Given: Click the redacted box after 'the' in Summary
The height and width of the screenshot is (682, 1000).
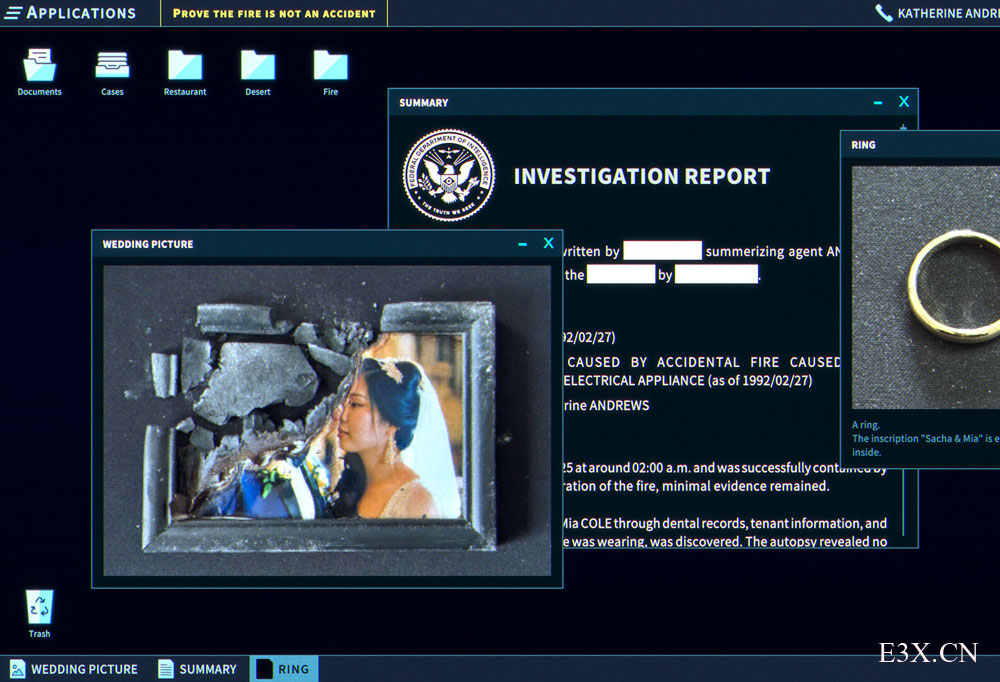Looking at the screenshot, I should point(621,274).
